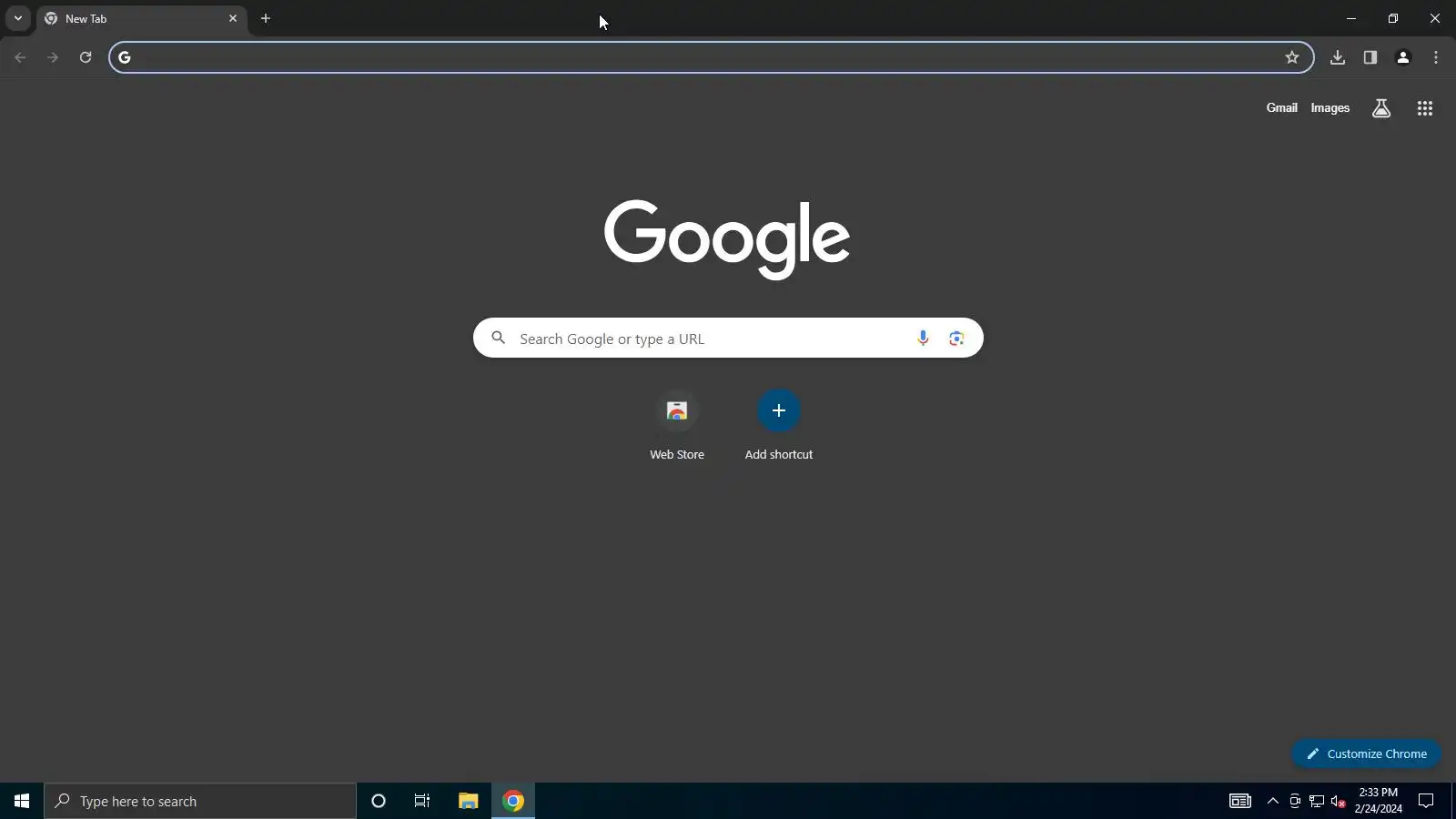Bookmark this tab with star icon
This screenshot has height=819, width=1456.
[1291, 57]
